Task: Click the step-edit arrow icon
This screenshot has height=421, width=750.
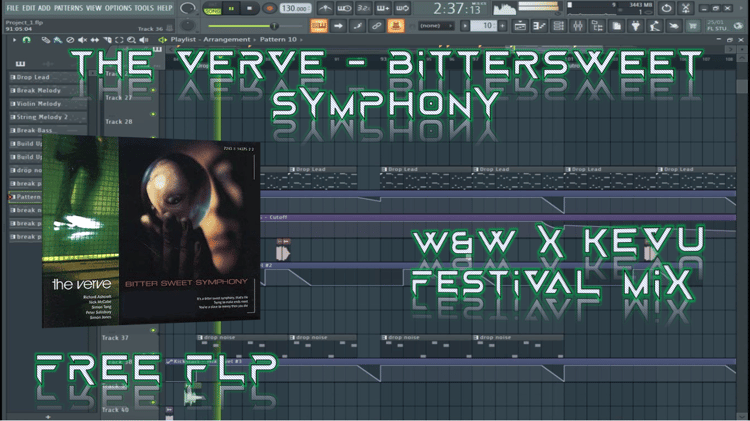Action: click(338, 26)
